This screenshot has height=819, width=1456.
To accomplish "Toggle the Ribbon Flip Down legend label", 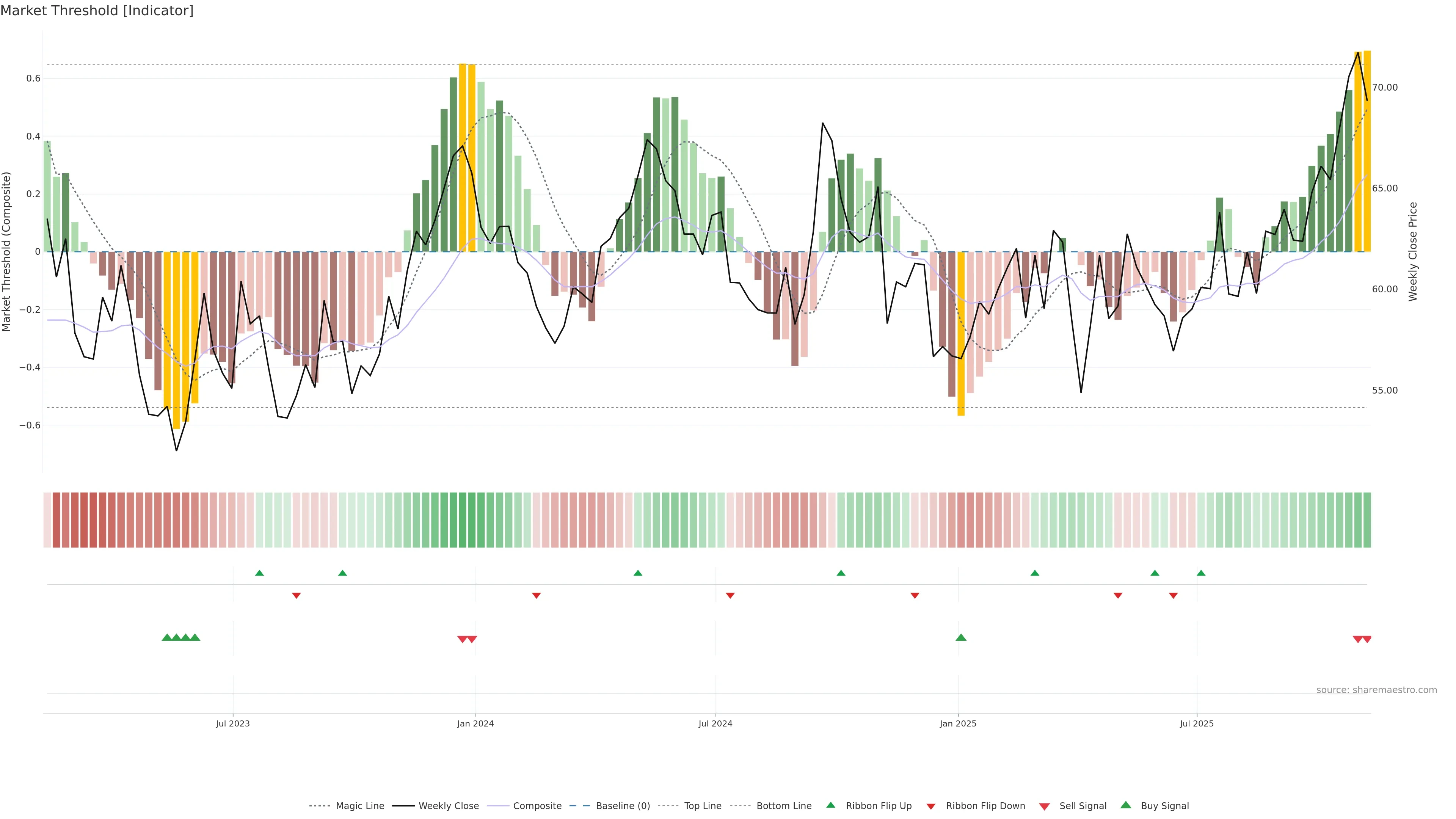I will pyautogui.click(x=985, y=806).
